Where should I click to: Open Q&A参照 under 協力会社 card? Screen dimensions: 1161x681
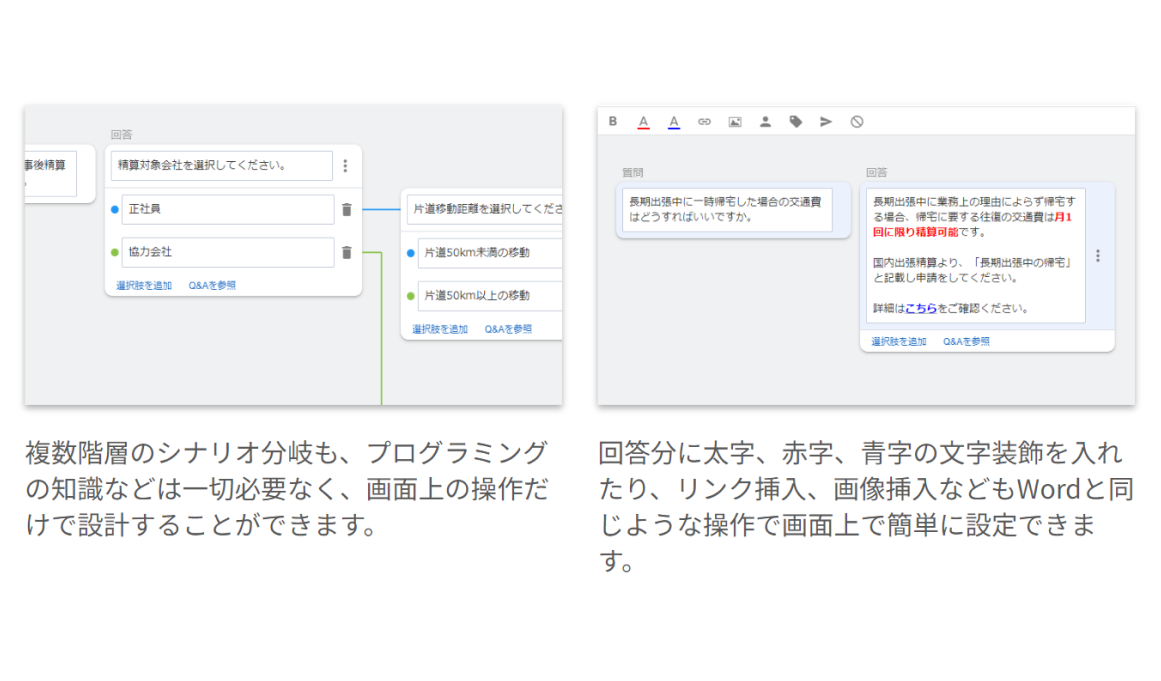click(212, 286)
